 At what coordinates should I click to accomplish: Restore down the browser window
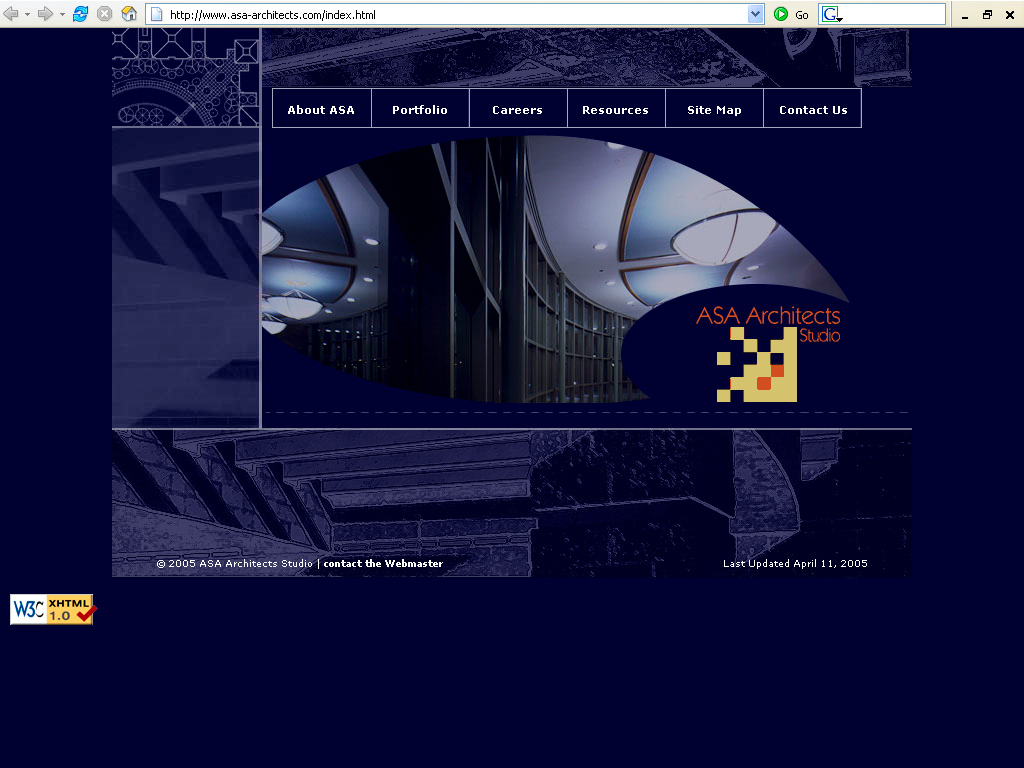(x=987, y=14)
